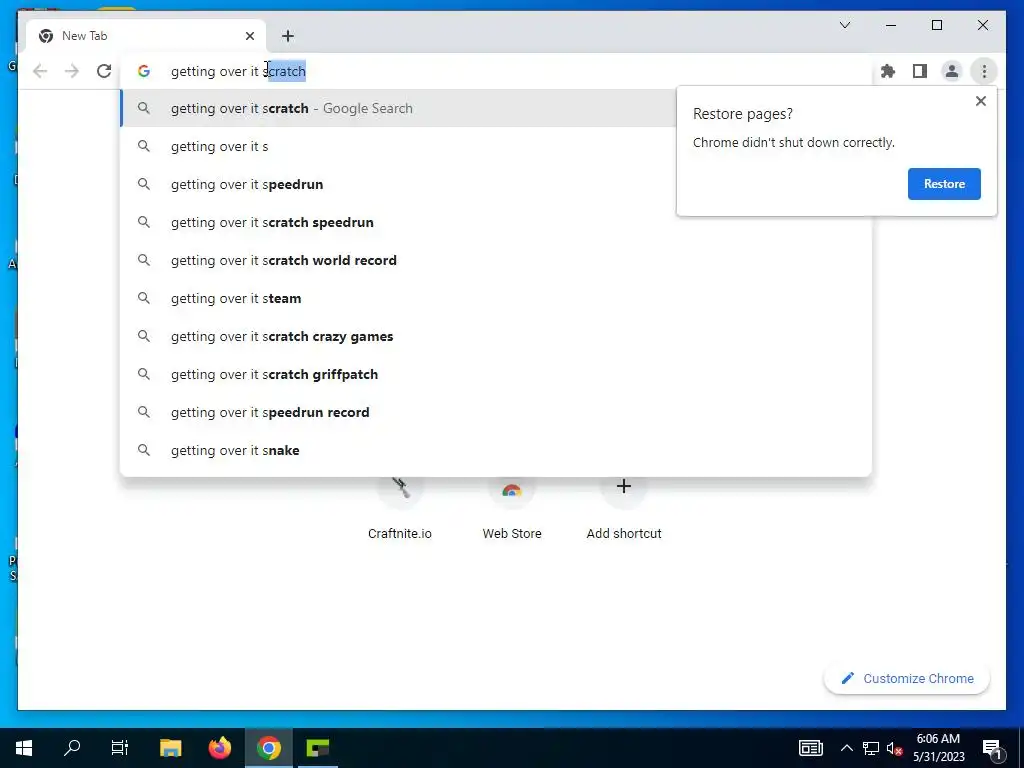Select 'getting over it scratch griffpatch' suggestion
Screen dimensions: 1024x768
click(x=496, y=374)
